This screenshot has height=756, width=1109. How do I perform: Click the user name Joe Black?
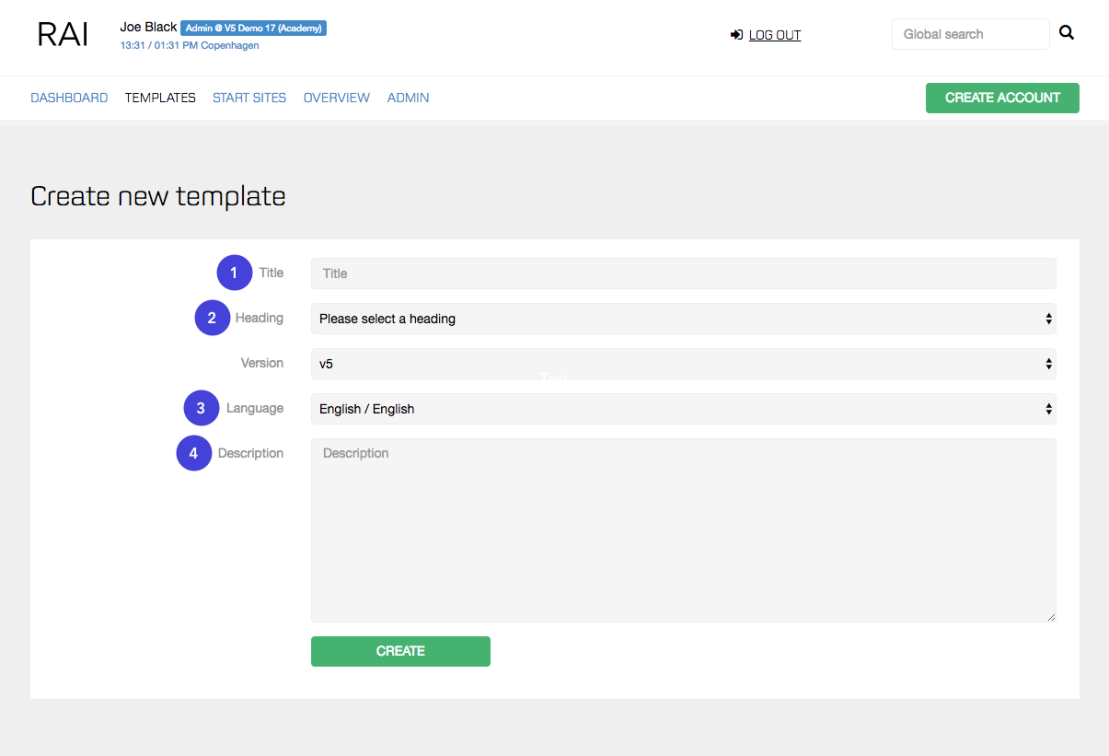coord(148,27)
